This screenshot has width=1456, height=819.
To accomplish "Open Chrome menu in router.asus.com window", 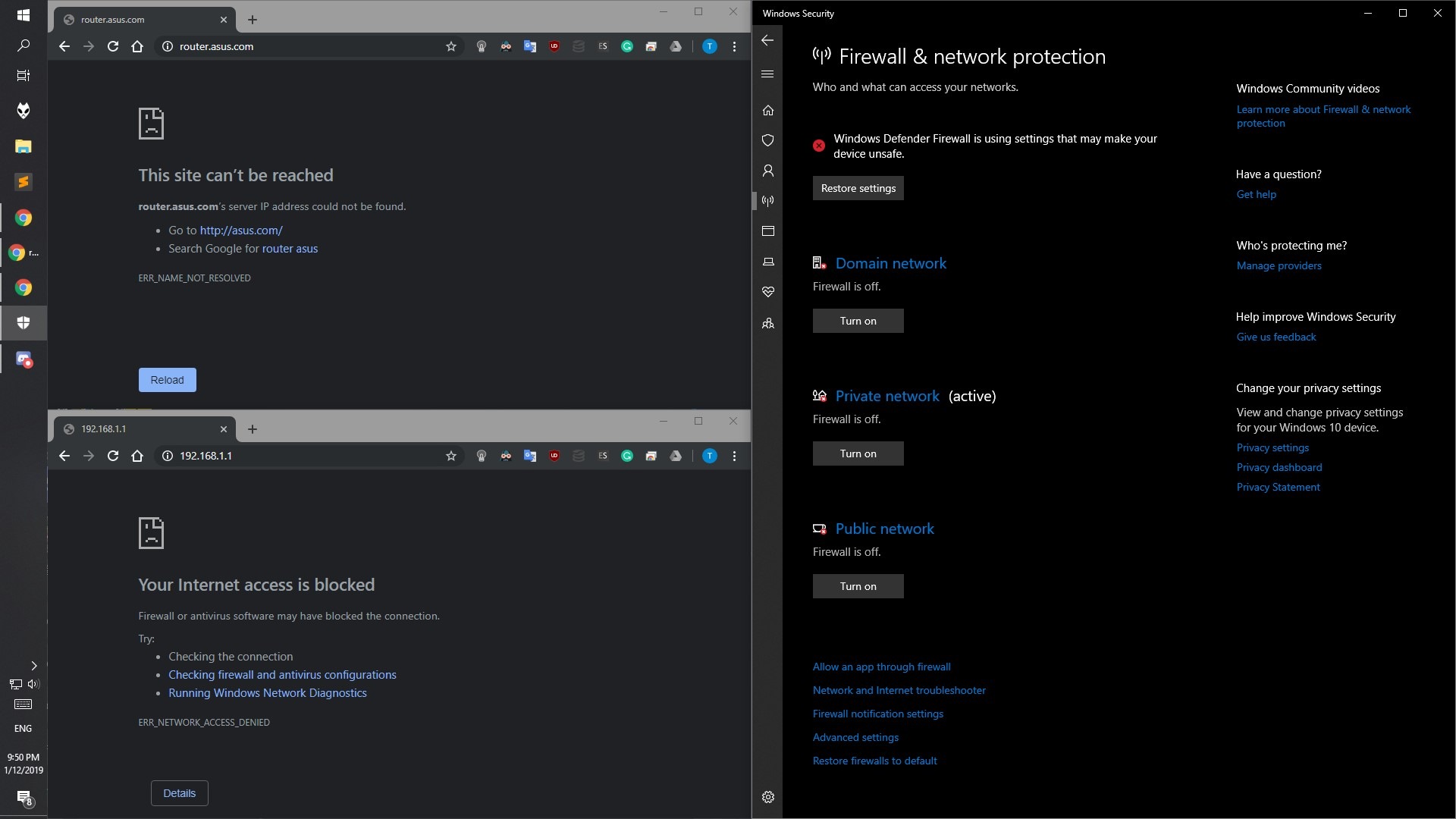I will (734, 46).
